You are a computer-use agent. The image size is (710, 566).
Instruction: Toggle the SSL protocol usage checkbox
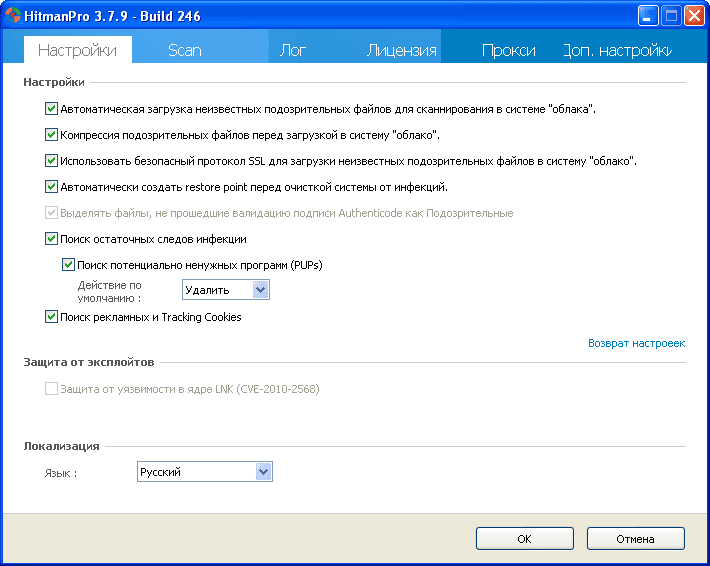pyautogui.click(x=51, y=161)
